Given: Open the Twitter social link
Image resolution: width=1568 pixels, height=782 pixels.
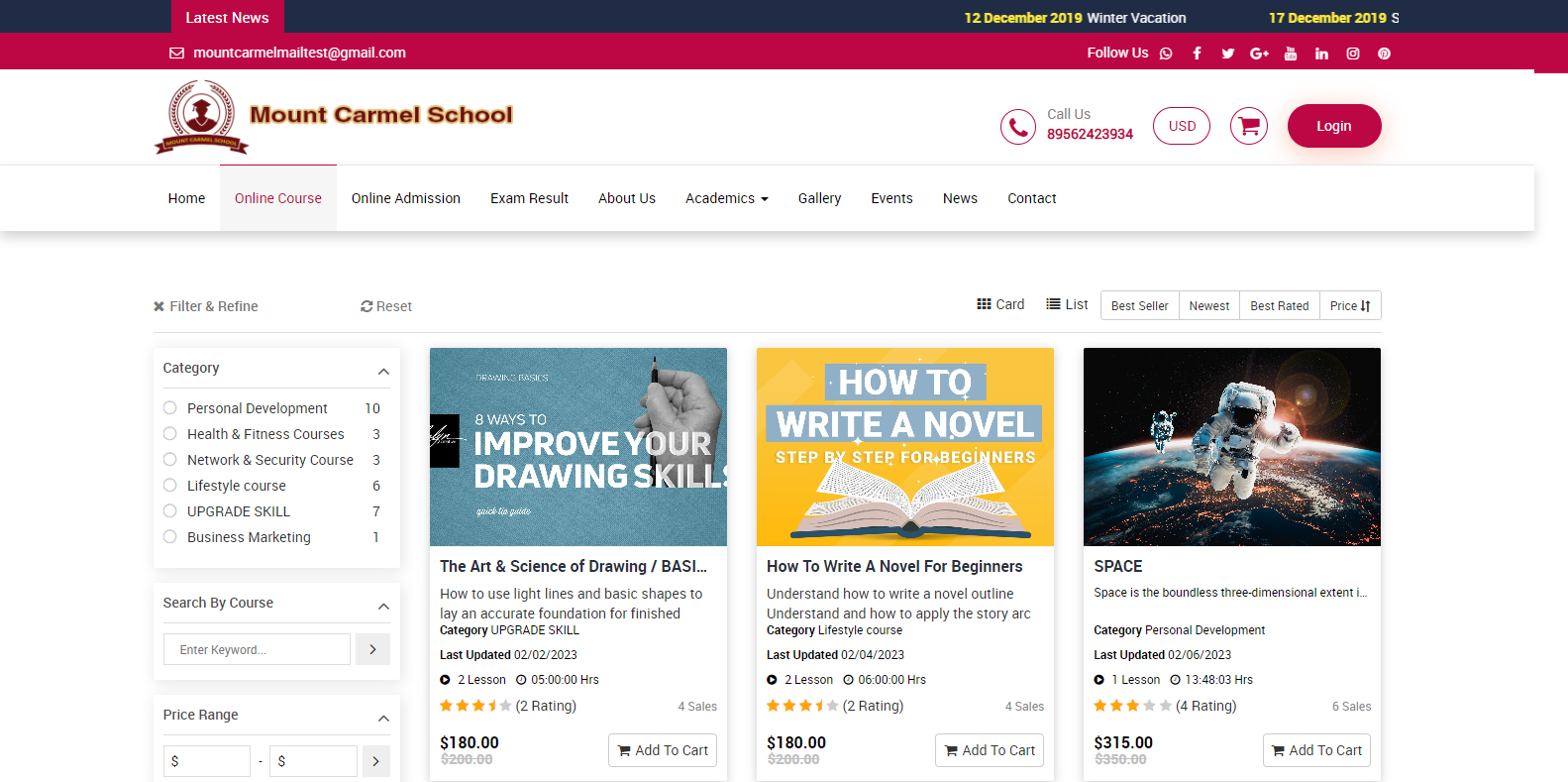Looking at the screenshot, I should [1227, 54].
